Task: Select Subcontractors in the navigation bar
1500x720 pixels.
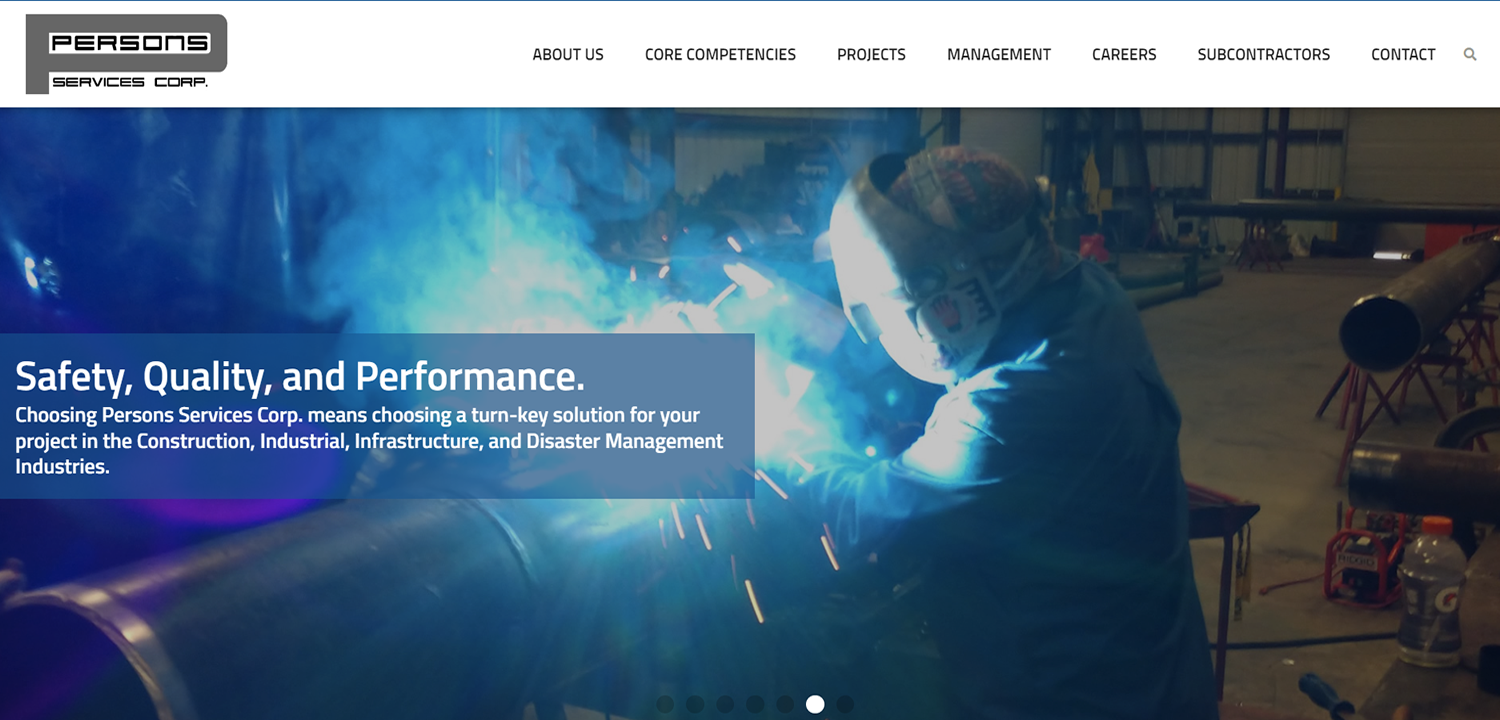Action: [1264, 55]
